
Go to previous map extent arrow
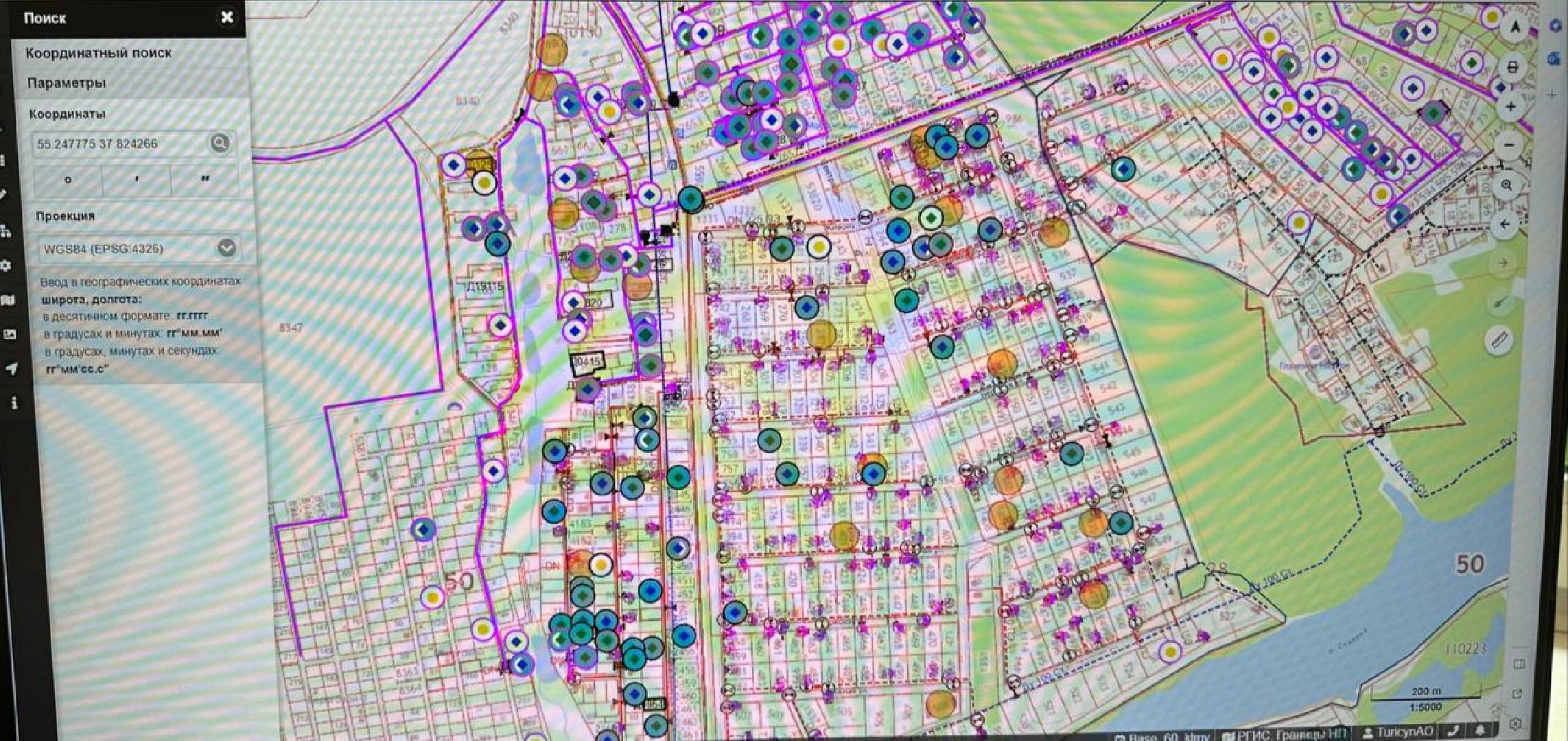(1505, 224)
